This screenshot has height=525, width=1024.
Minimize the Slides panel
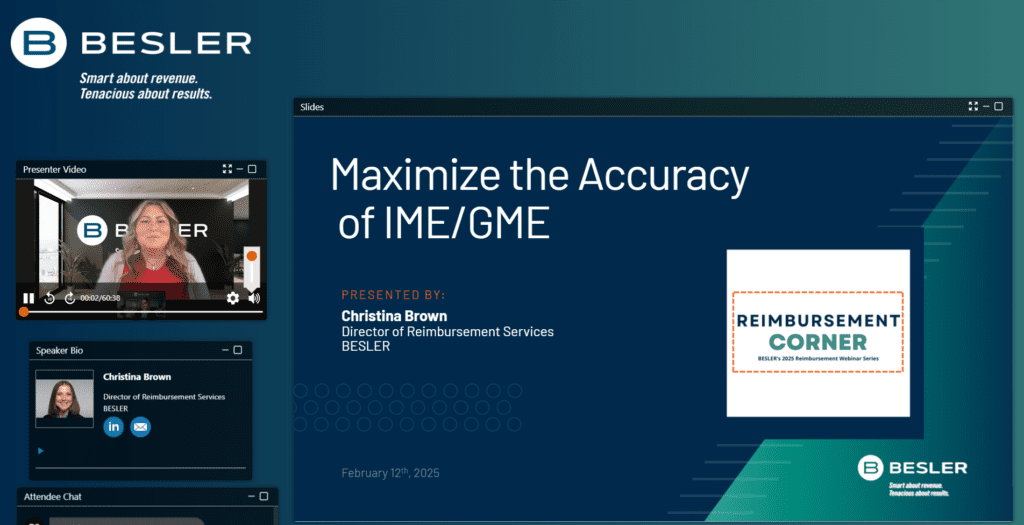[x=986, y=106]
